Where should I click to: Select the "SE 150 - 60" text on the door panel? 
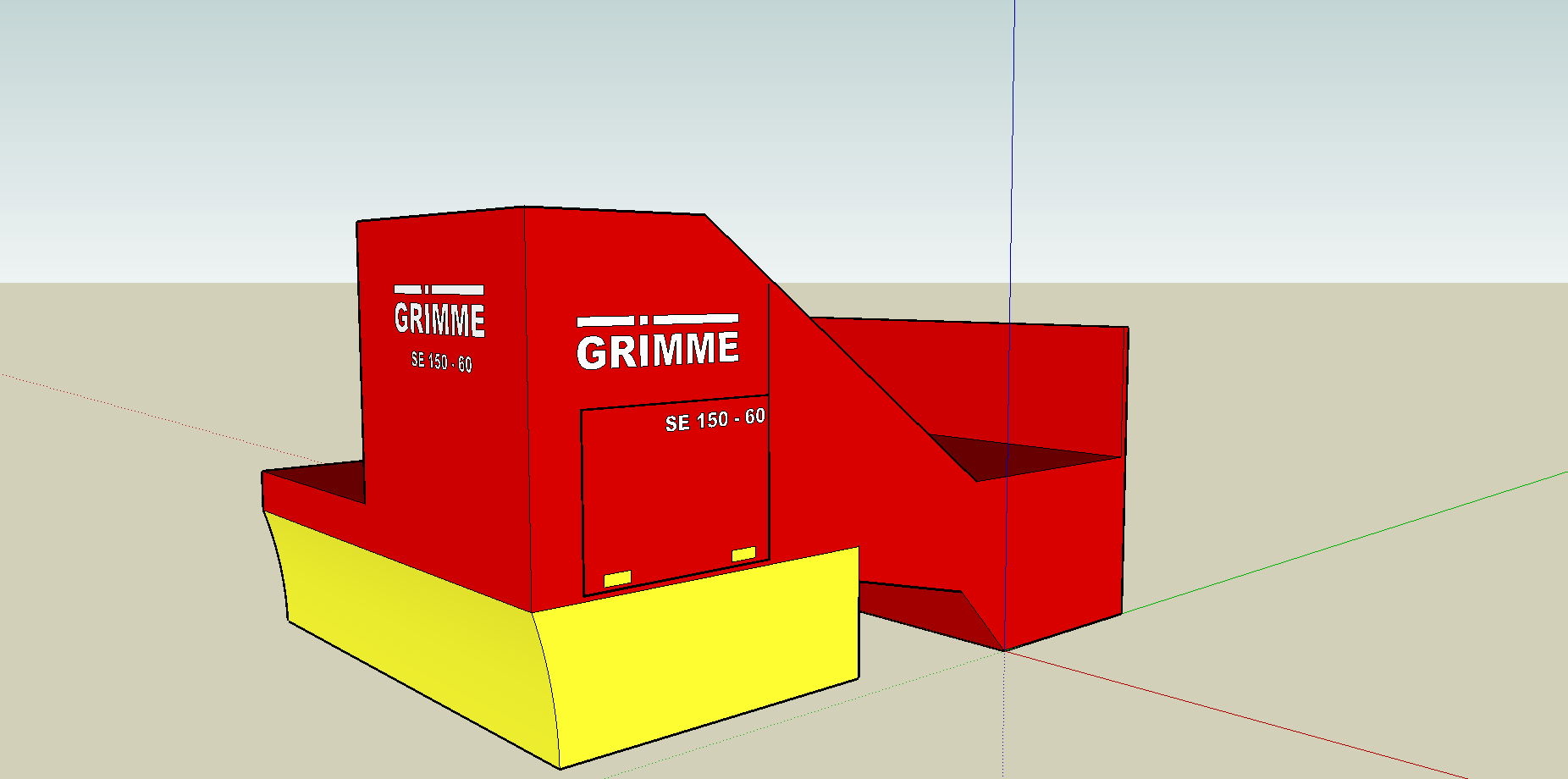coord(715,420)
